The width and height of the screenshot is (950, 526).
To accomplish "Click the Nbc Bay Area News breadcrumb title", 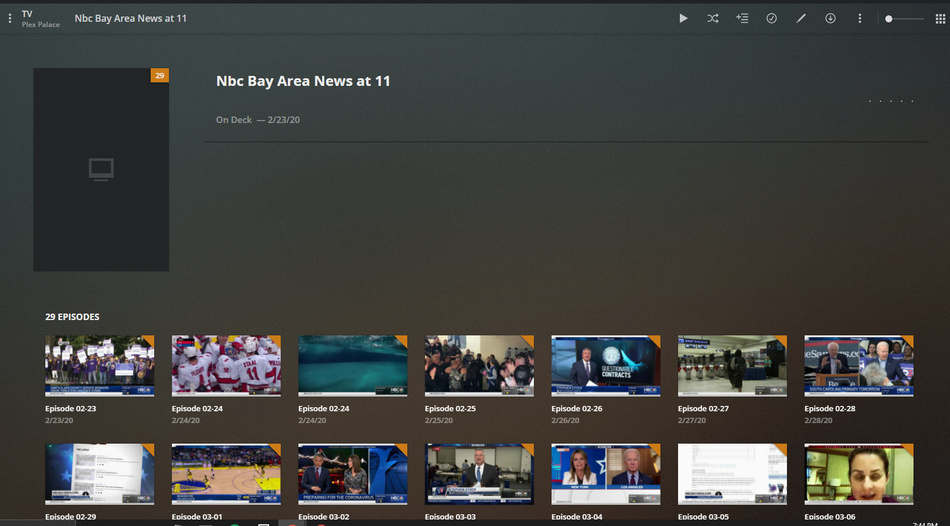I will coord(130,18).
